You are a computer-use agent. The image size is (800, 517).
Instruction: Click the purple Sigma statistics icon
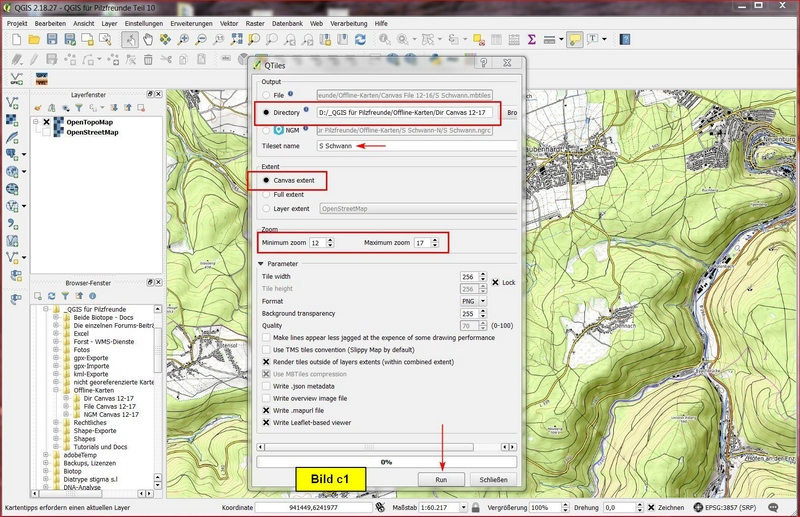click(532, 39)
